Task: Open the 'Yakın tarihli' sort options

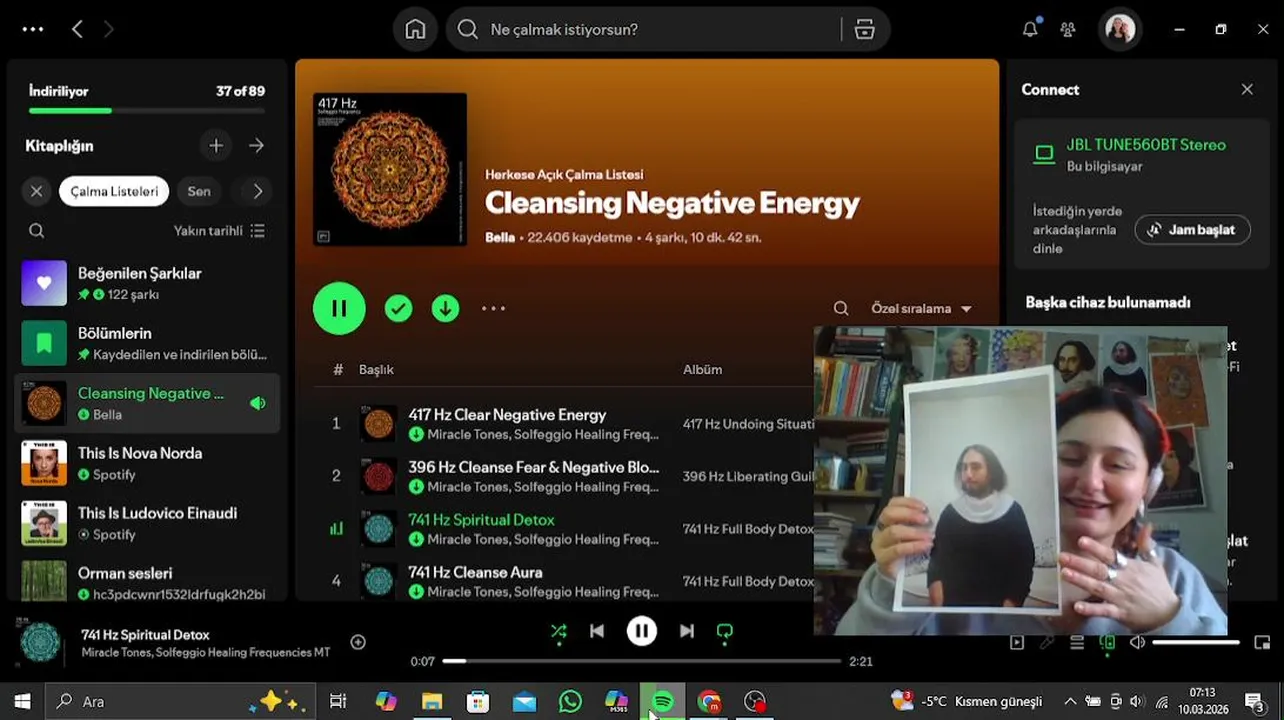Action: coord(219,231)
